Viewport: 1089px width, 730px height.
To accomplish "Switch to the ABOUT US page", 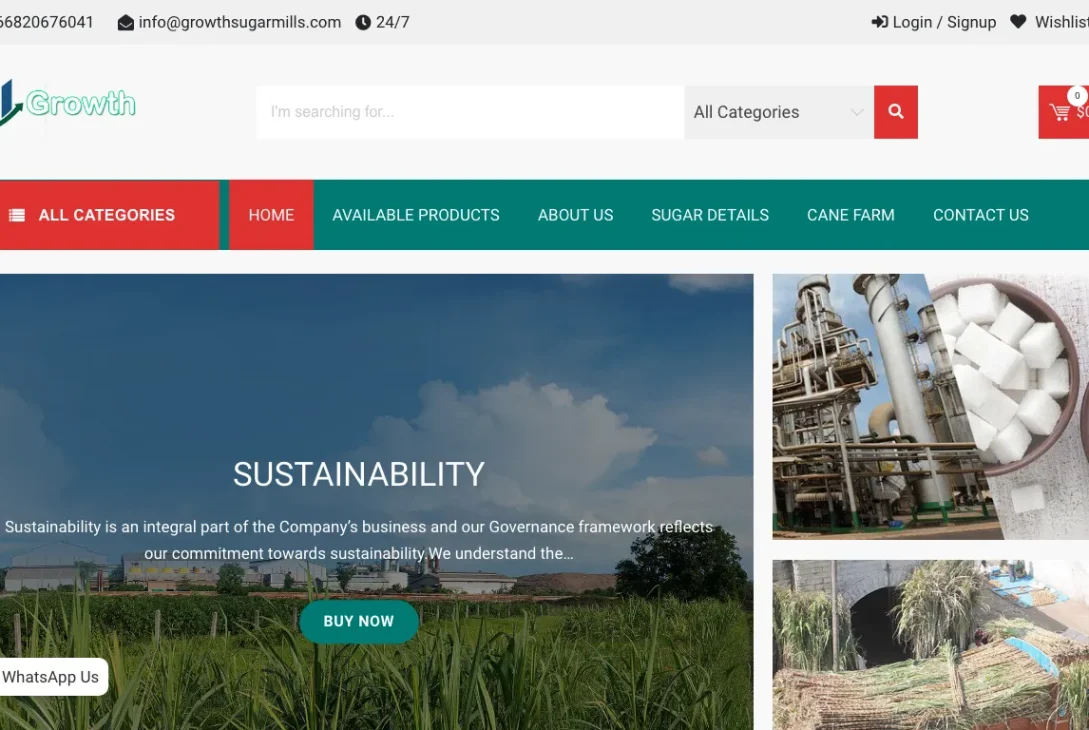I will tap(575, 214).
